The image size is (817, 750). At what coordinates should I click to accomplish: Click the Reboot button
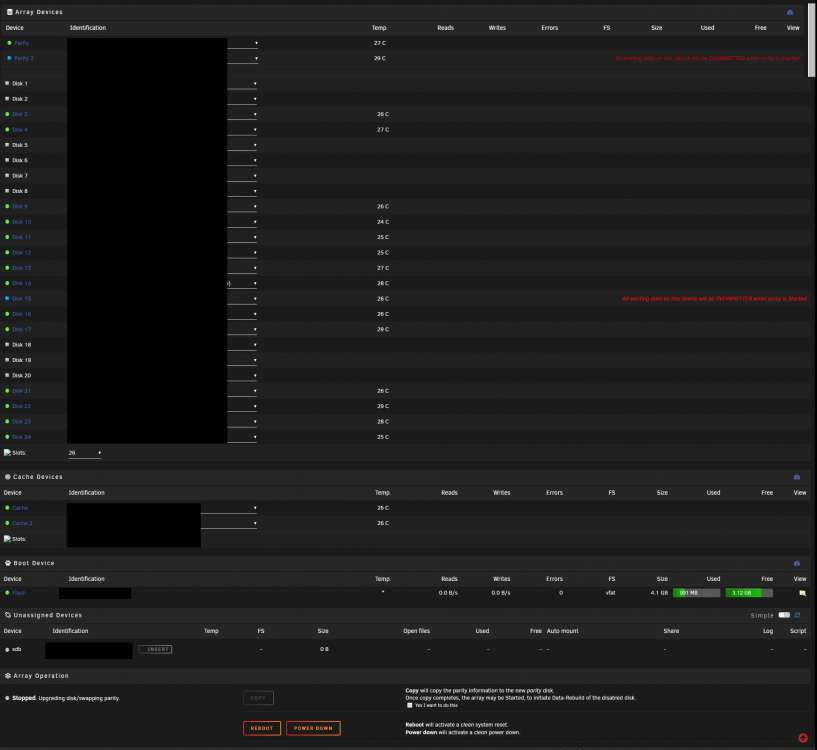coord(262,728)
